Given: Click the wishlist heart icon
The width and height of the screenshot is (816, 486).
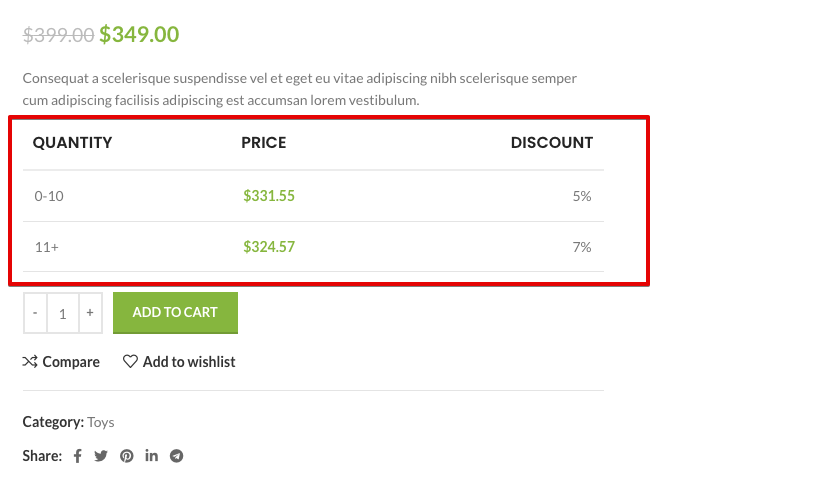Looking at the screenshot, I should [130, 362].
